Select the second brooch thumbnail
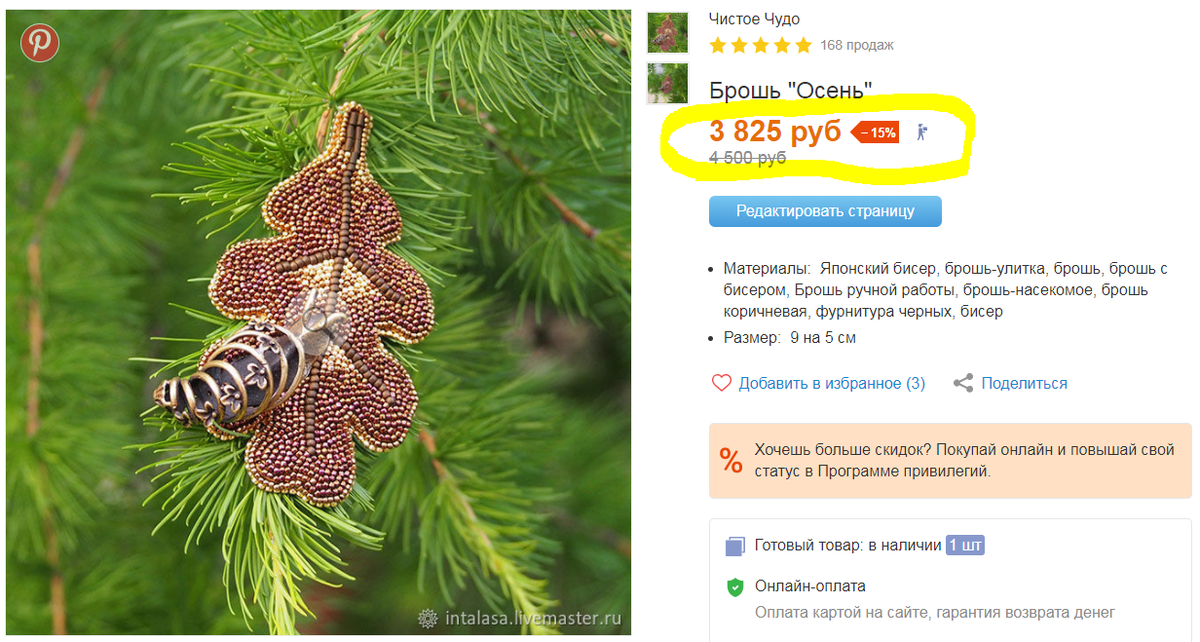This screenshot has height=642, width=1200. (x=667, y=82)
